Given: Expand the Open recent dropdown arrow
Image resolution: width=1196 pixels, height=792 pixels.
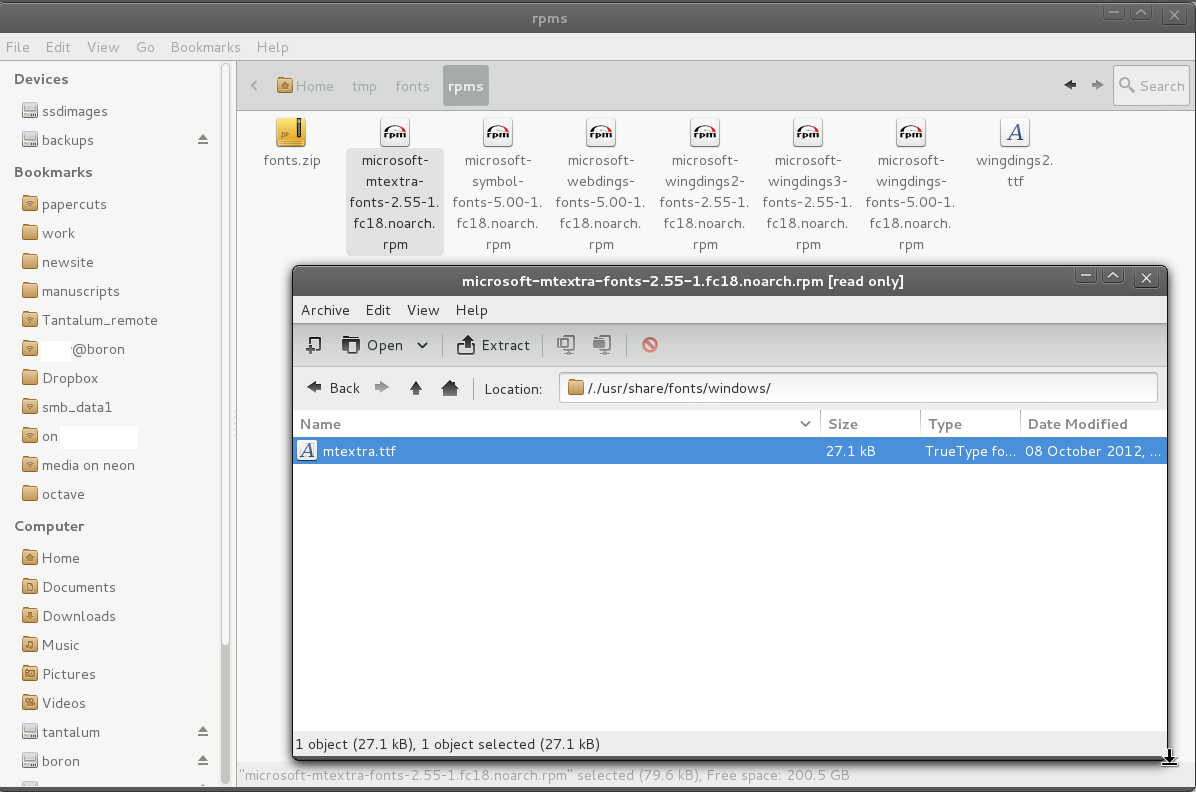Looking at the screenshot, I should (x=423, y=345).
